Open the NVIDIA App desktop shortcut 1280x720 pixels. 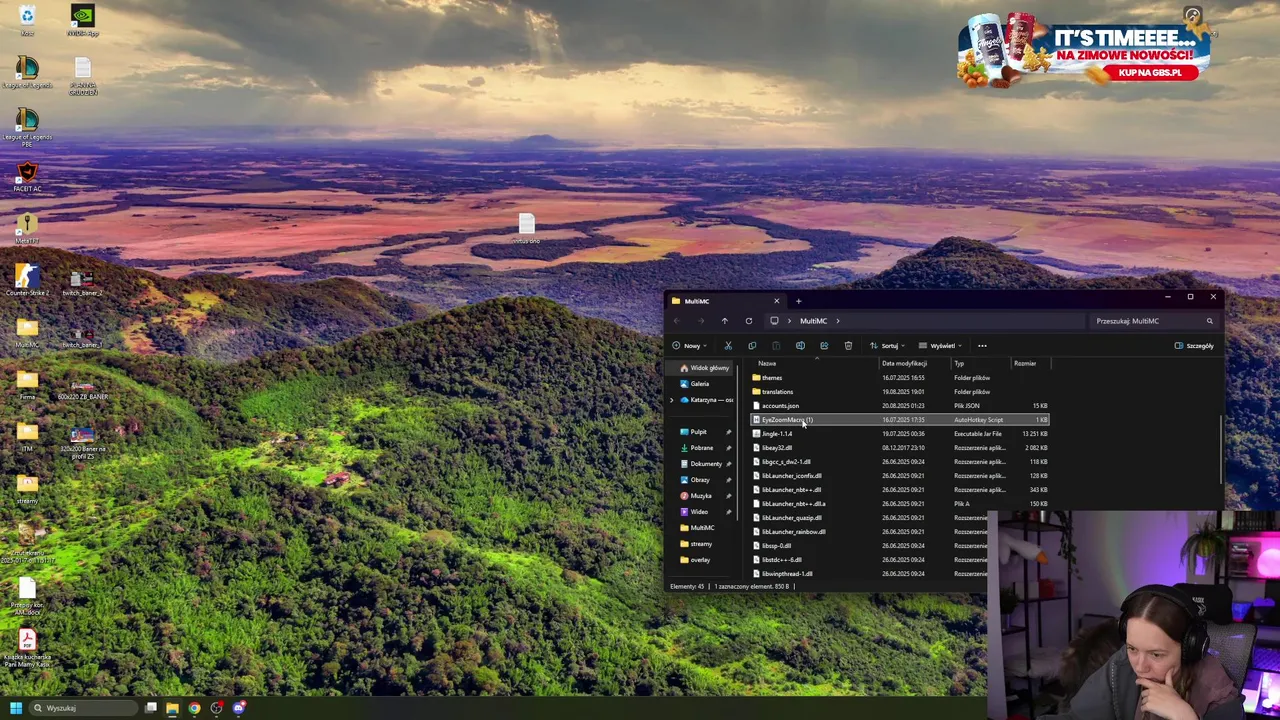83,20
